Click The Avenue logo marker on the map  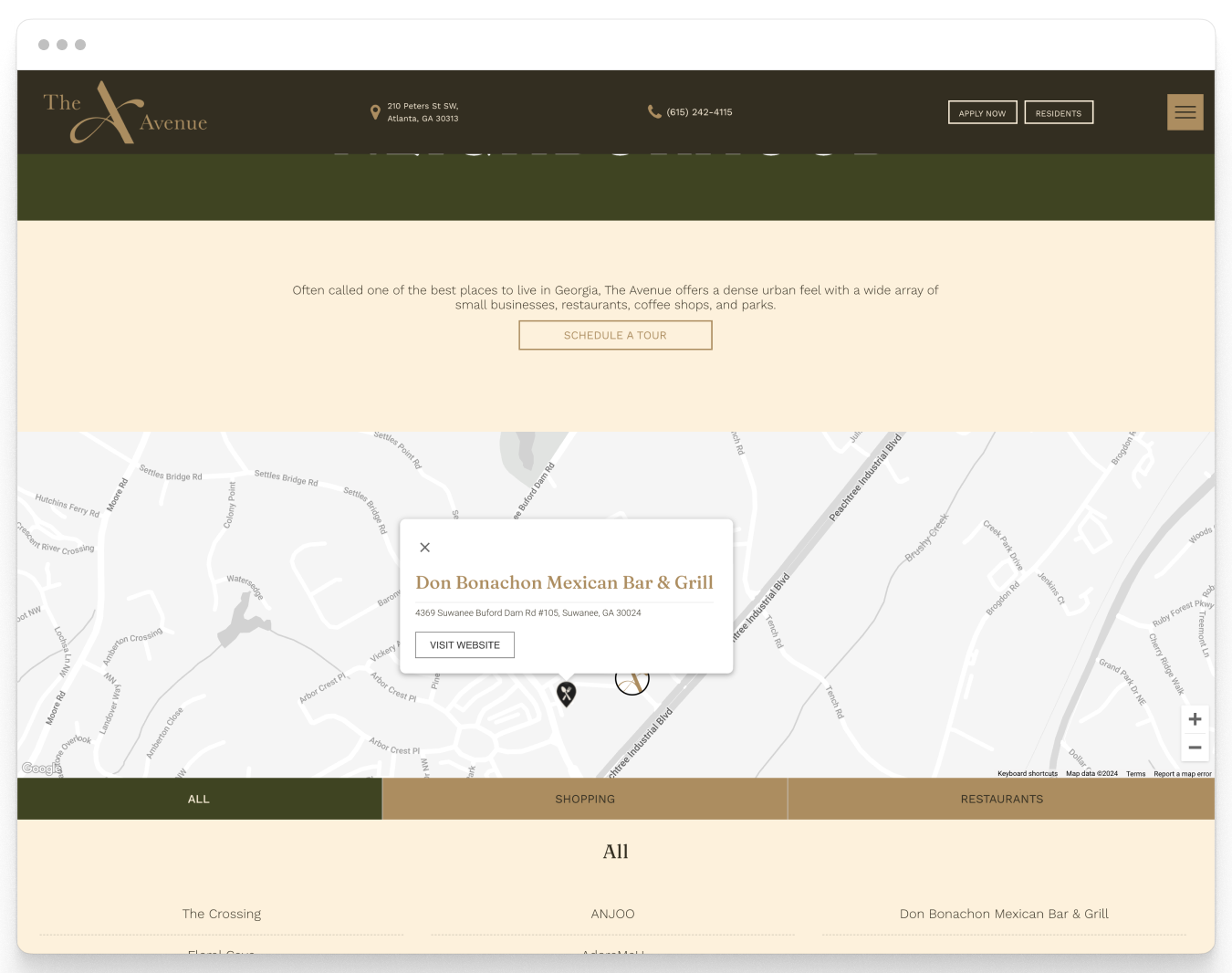coord(632,680)
